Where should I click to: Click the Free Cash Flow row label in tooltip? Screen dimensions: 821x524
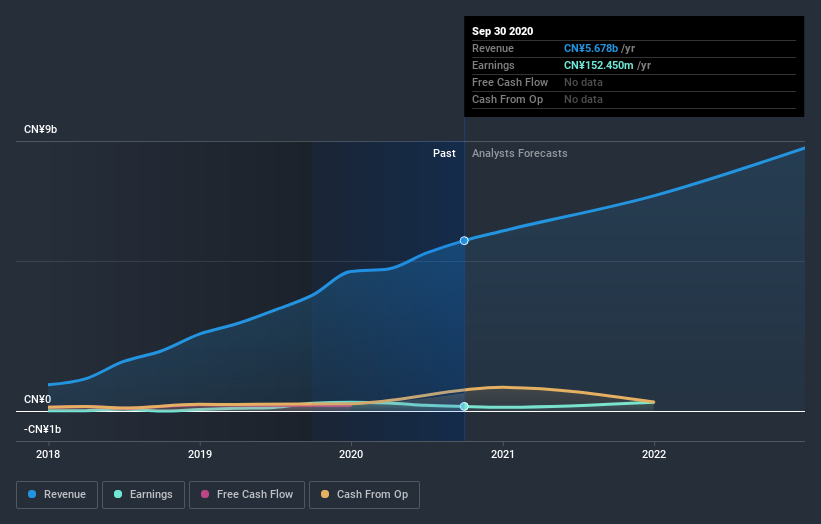click(x=510, y=82)
